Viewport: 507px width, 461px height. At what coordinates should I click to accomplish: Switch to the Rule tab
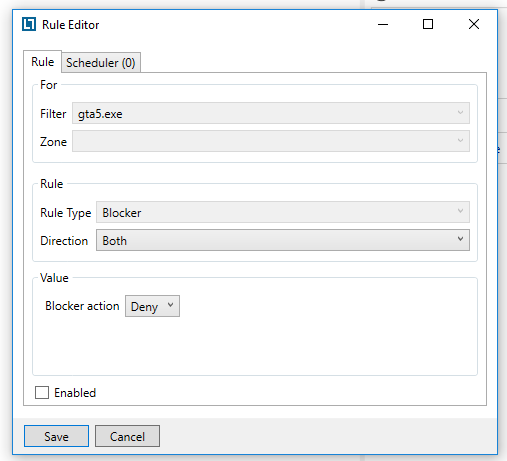[x=43, y=62]
